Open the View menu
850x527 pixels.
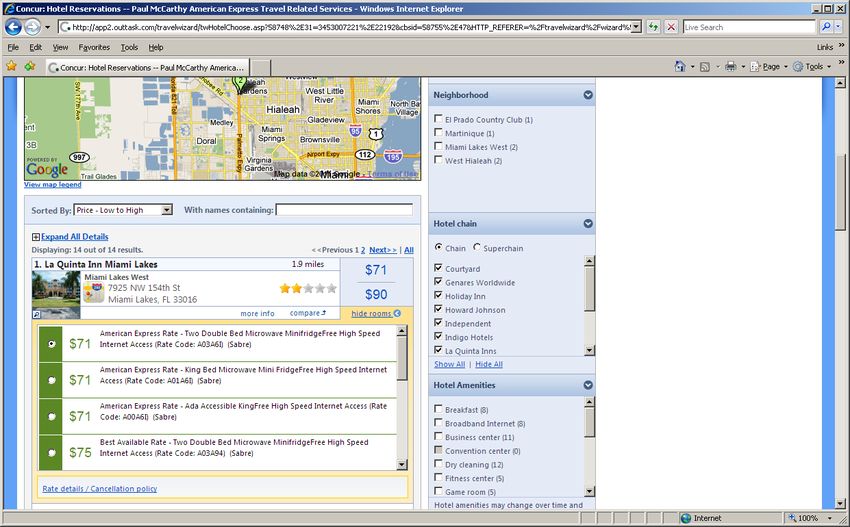60,47
